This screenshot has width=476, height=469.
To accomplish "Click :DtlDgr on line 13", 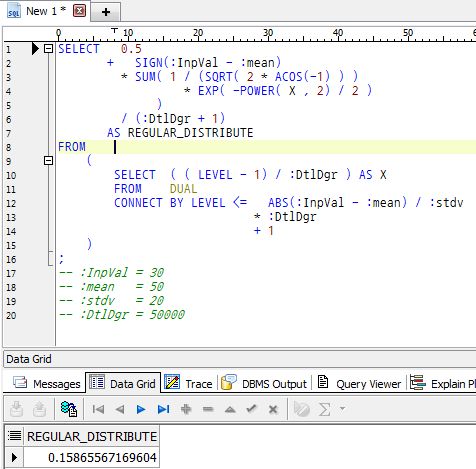I will pyautogui.click(x=292, y=217).
